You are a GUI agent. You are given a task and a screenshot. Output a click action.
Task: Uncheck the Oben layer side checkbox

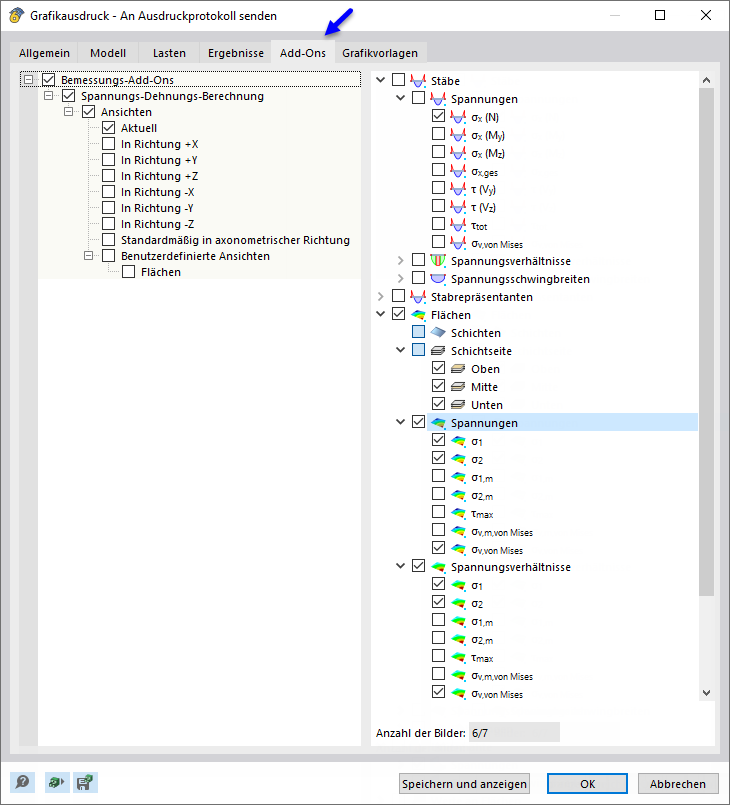click(x=438, y=368)
